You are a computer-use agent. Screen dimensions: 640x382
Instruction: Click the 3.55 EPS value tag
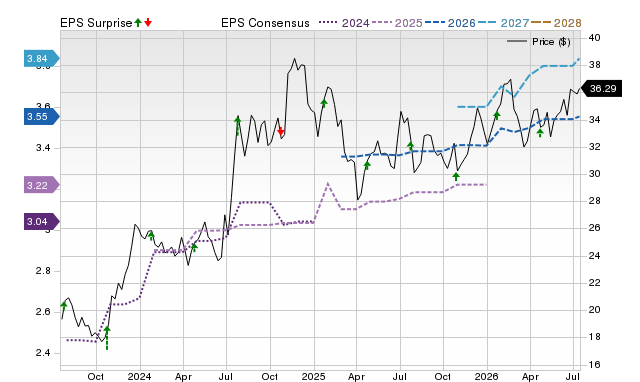click(42, 117)
